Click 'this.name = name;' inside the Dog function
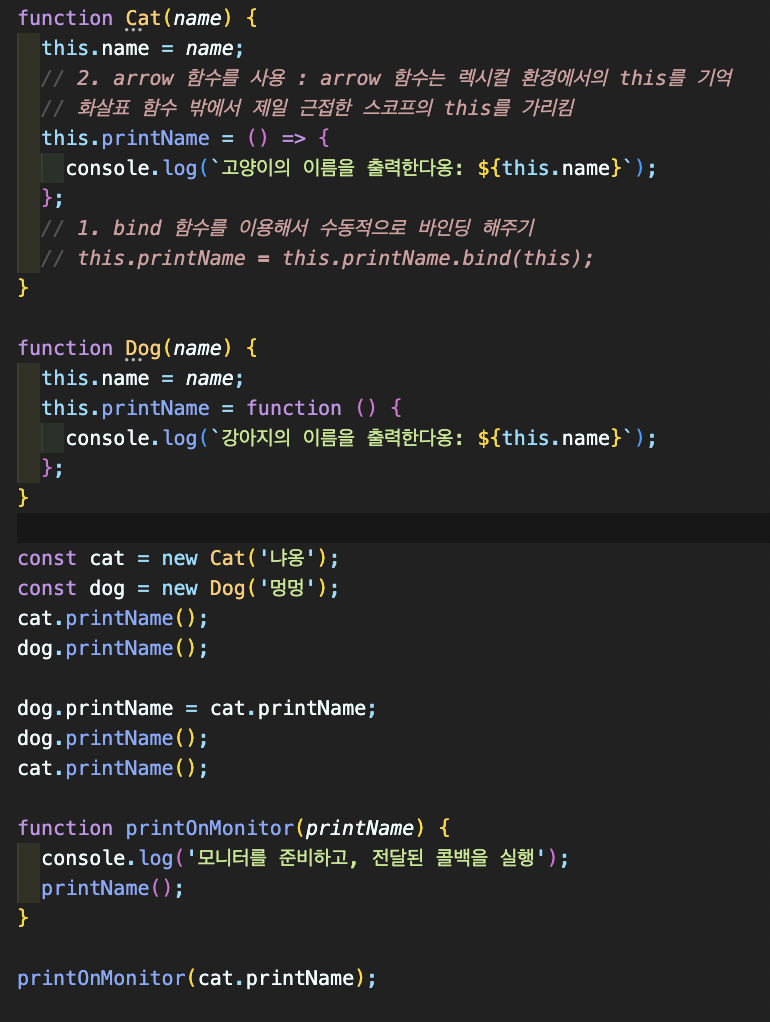 coord(142,378)
